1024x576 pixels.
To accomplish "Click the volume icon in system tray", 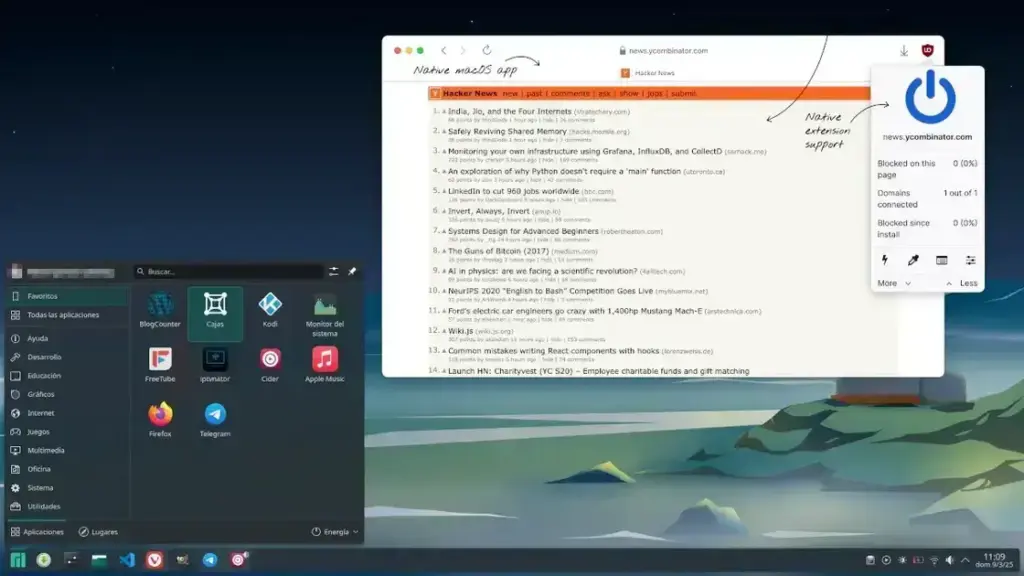I will coord(950,560).
